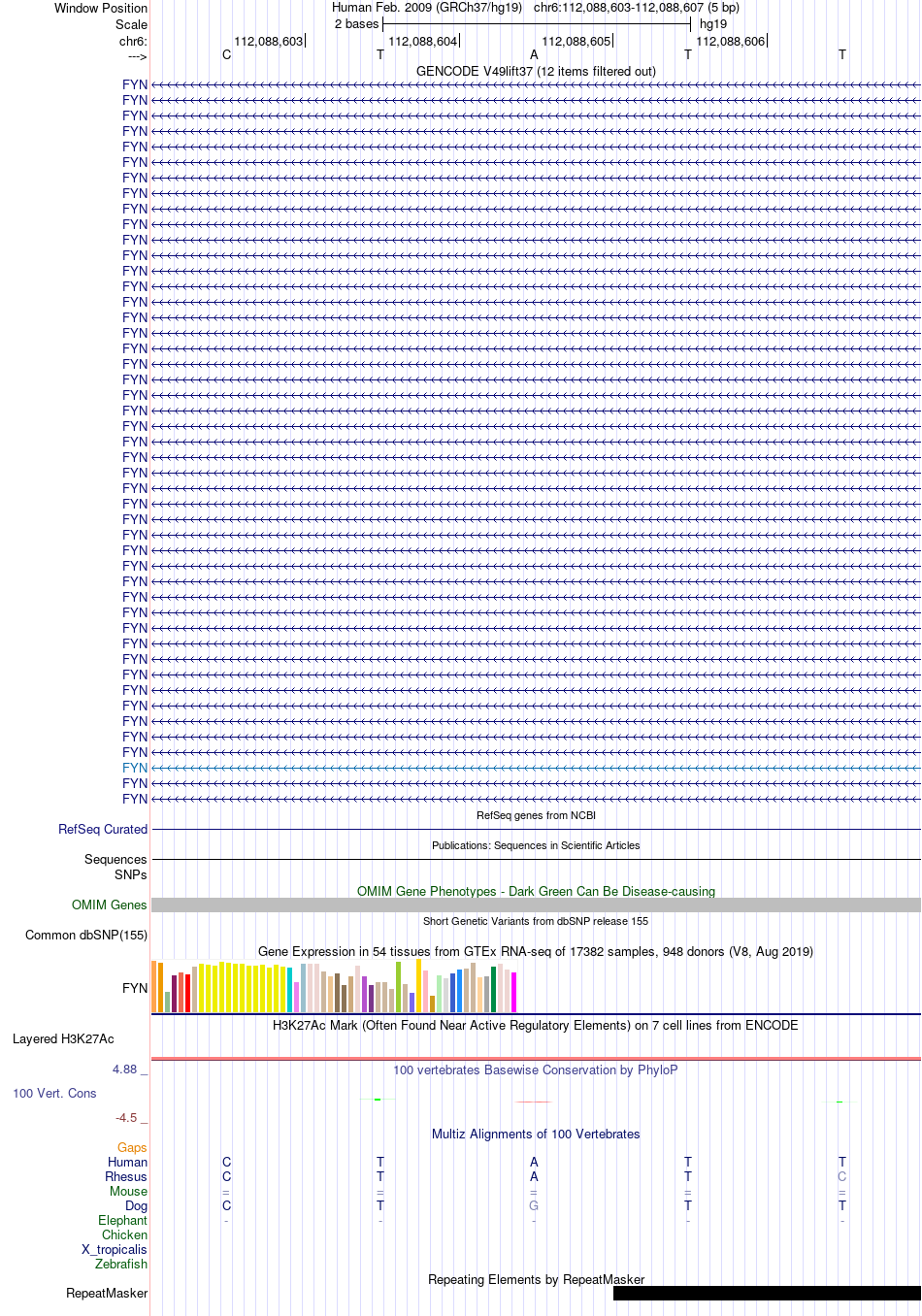The width and height of the screenshot is (922, 1316).
Task: Click the A base in the Rhesus row
Action: pyautogui.click(x=534, y=1177)
